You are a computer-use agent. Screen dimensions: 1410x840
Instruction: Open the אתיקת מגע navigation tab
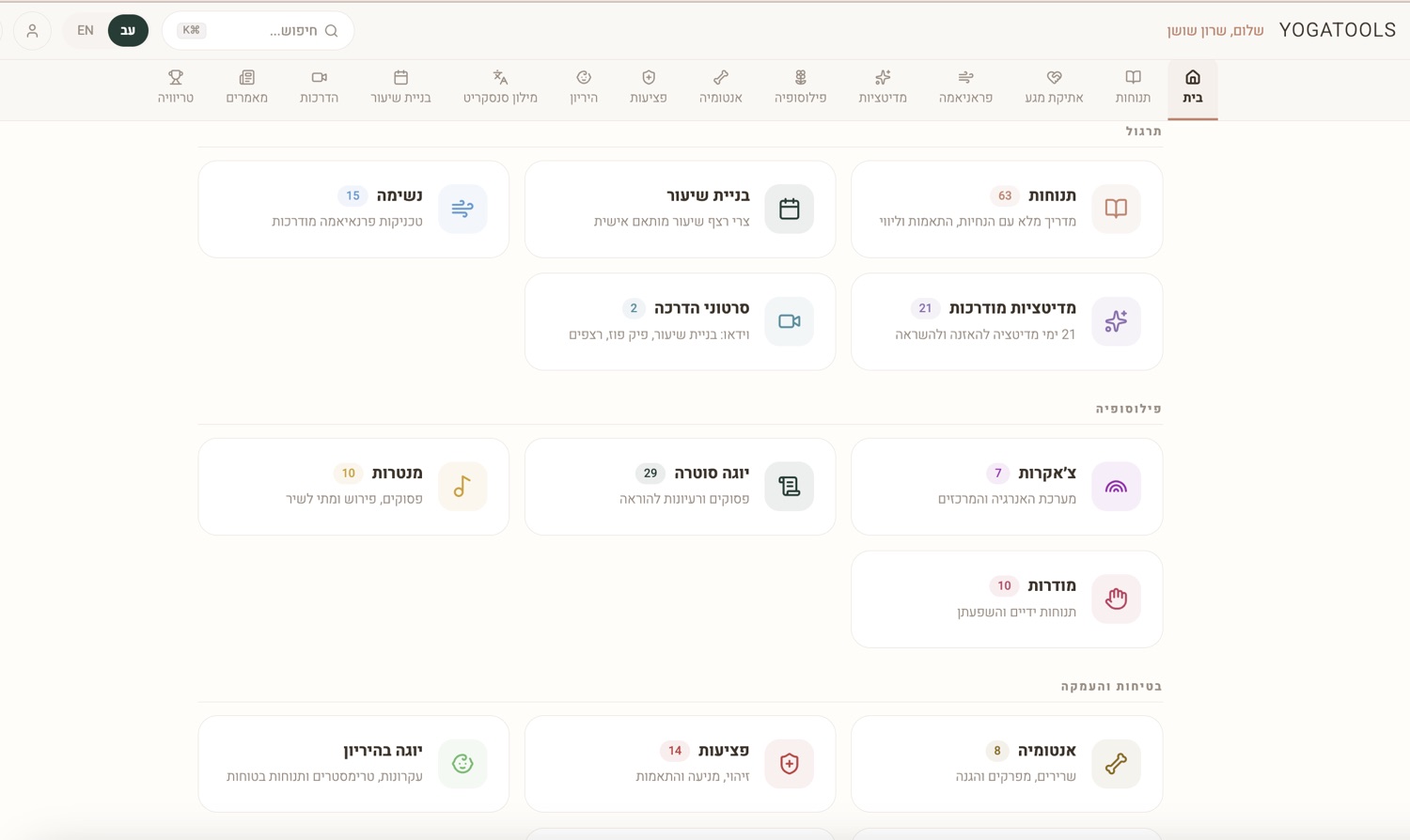point(1054,88)
